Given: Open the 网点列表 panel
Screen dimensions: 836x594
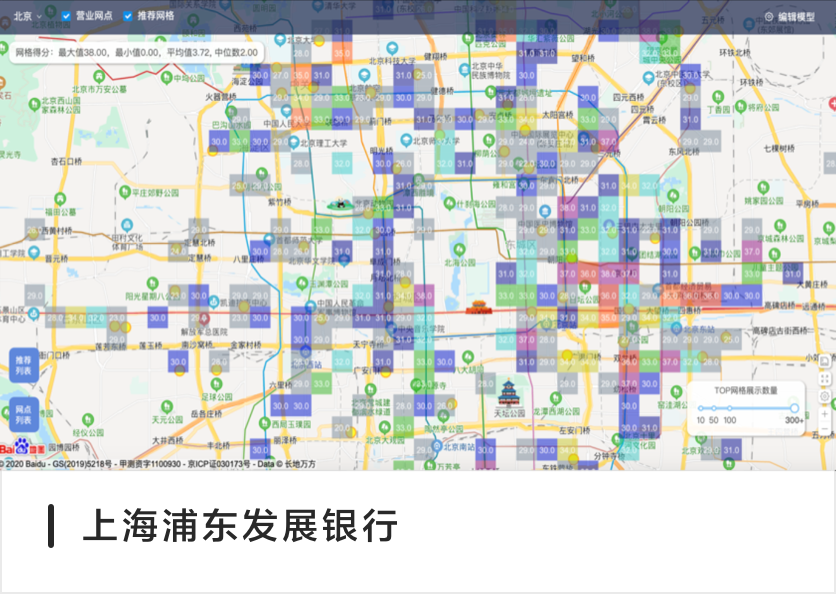Looking at the screenshot, I should tap(23, 414).
